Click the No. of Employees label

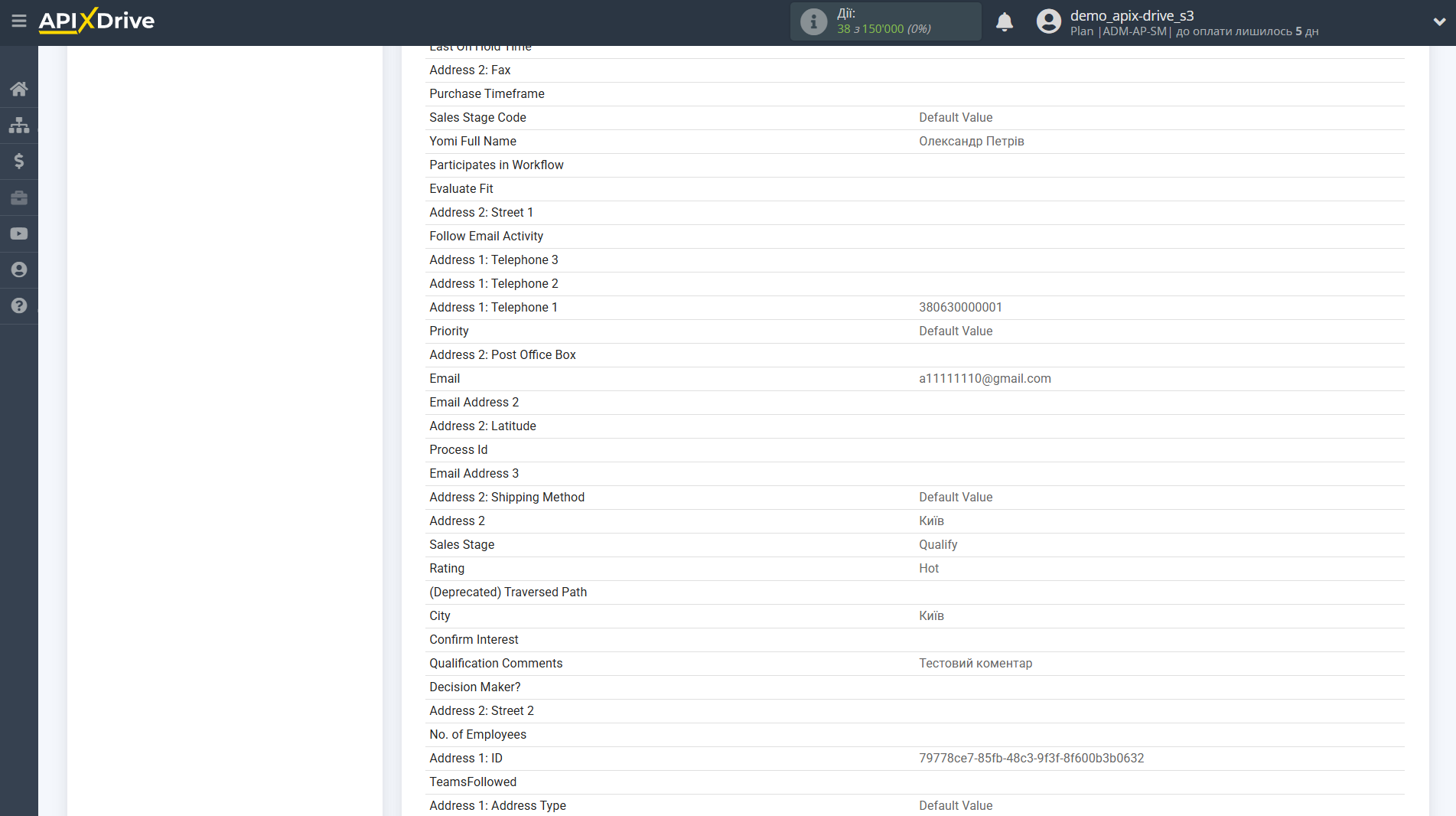pyautogui.click(x=477, y=734)
